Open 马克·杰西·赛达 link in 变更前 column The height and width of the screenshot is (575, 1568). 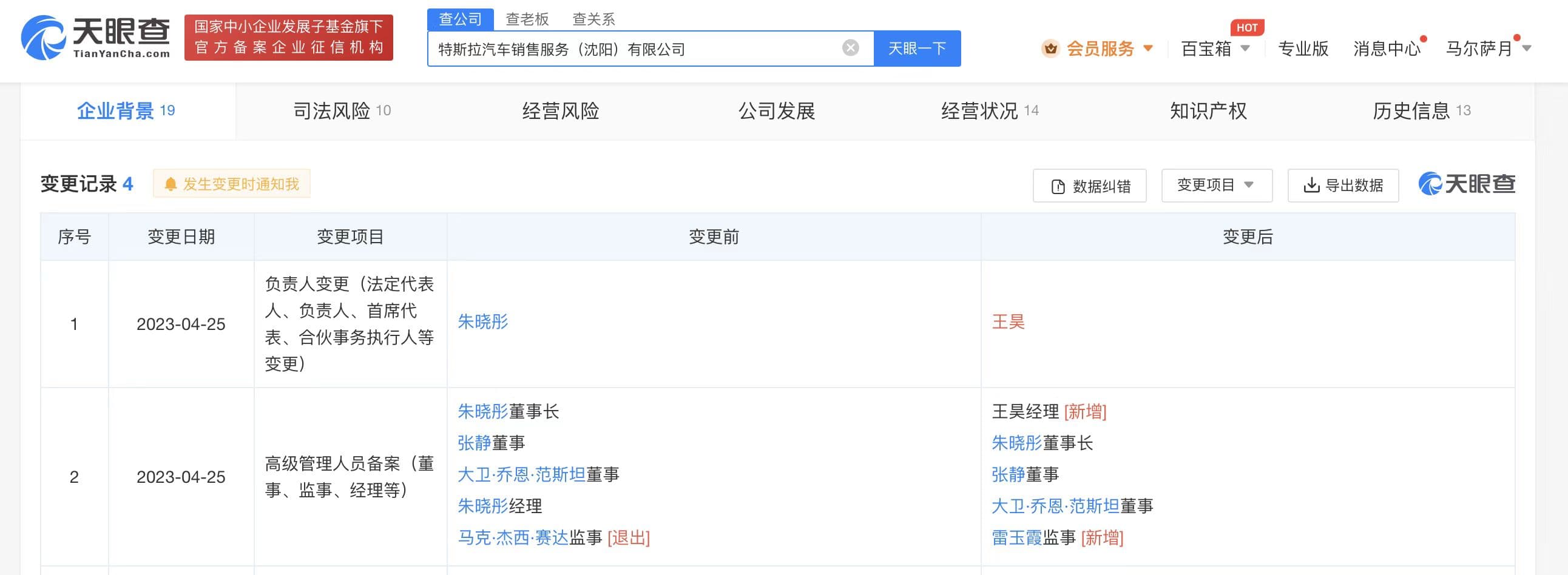point(513,538)
